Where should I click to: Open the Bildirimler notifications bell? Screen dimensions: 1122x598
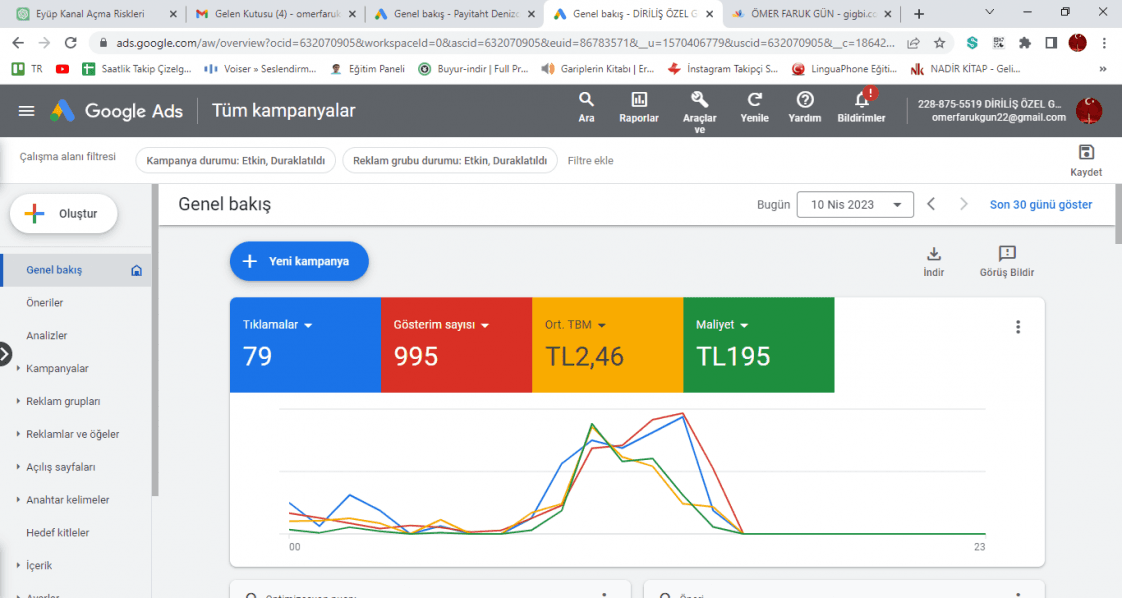click(x=862, y=107)
